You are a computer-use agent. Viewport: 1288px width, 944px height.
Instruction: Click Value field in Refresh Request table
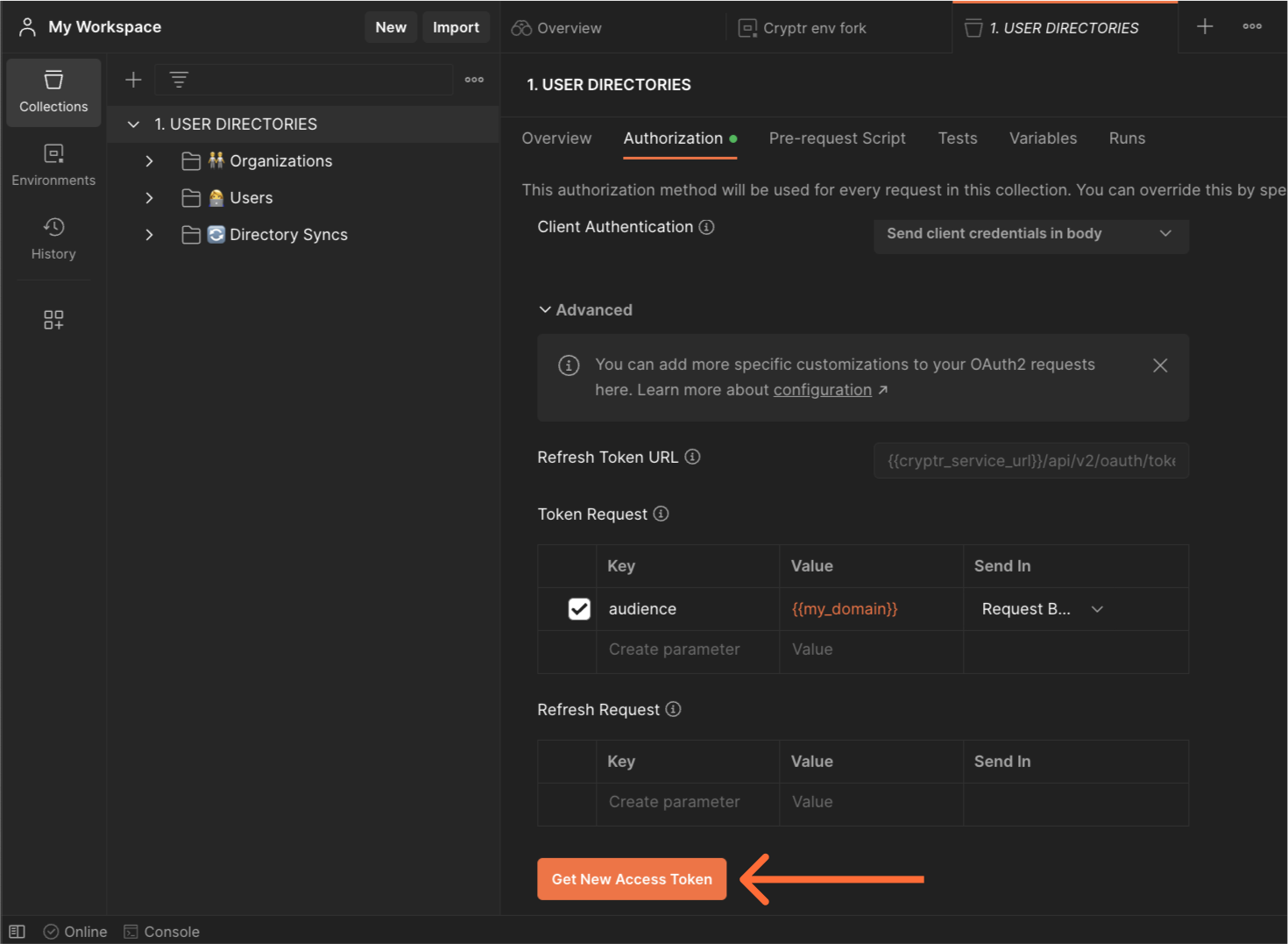(871, 802)
